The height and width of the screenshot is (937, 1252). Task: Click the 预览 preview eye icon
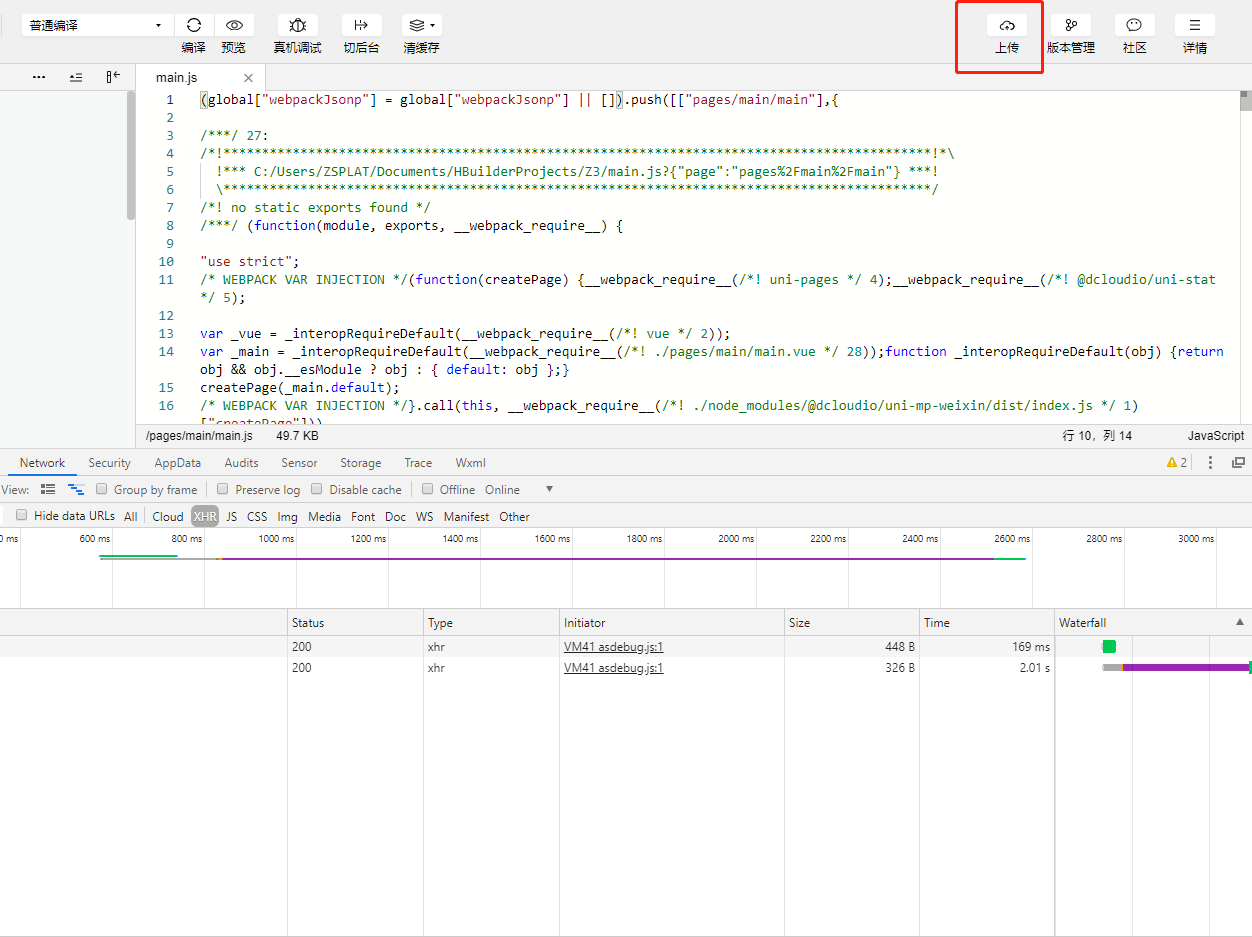[234, 25]
